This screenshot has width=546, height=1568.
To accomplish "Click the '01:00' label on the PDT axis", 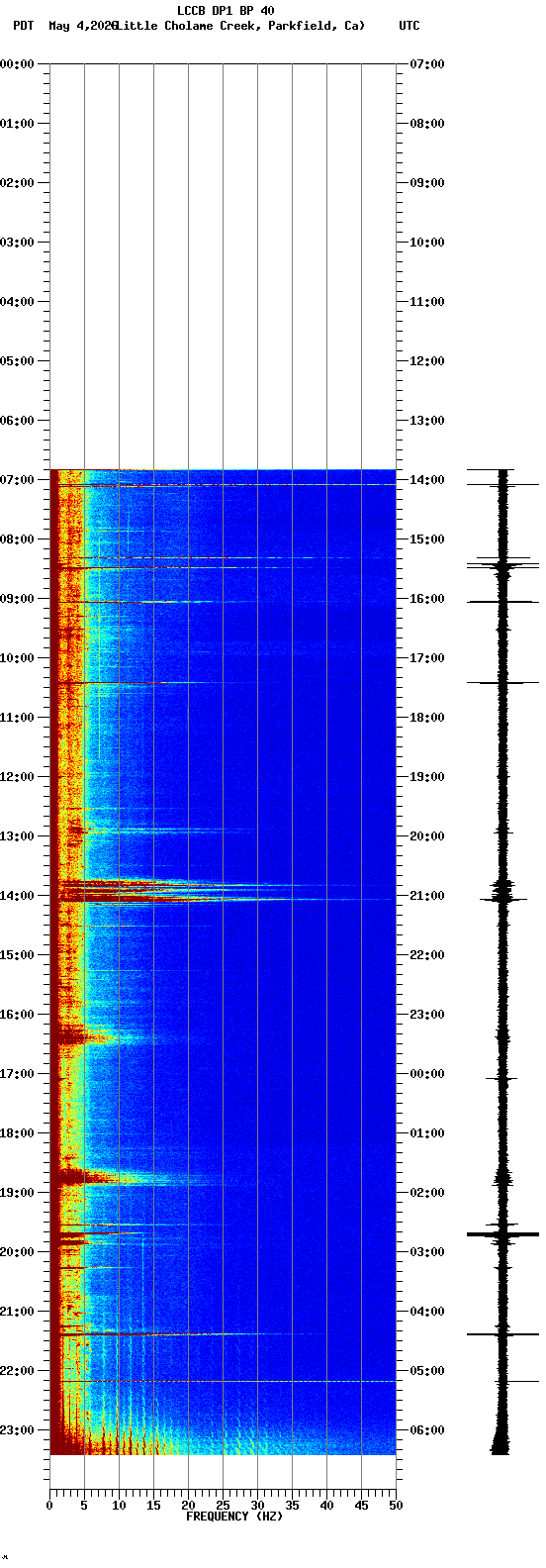I will (18, 124).
